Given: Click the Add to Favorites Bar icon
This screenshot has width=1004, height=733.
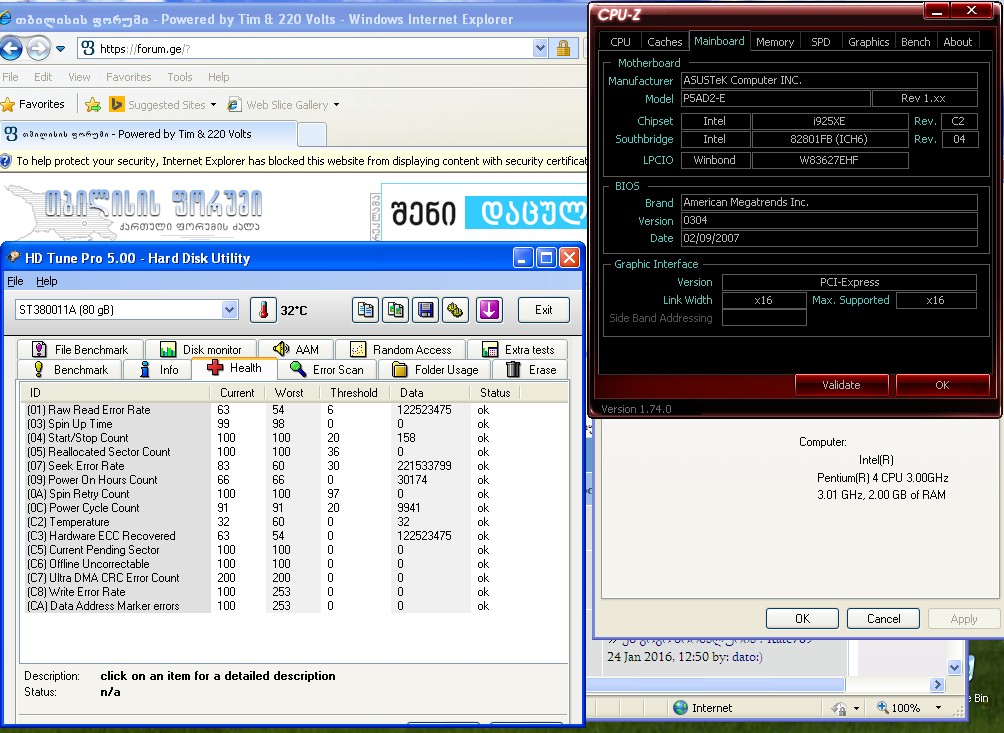Looking at the screenshot, I should click(93, 105).
